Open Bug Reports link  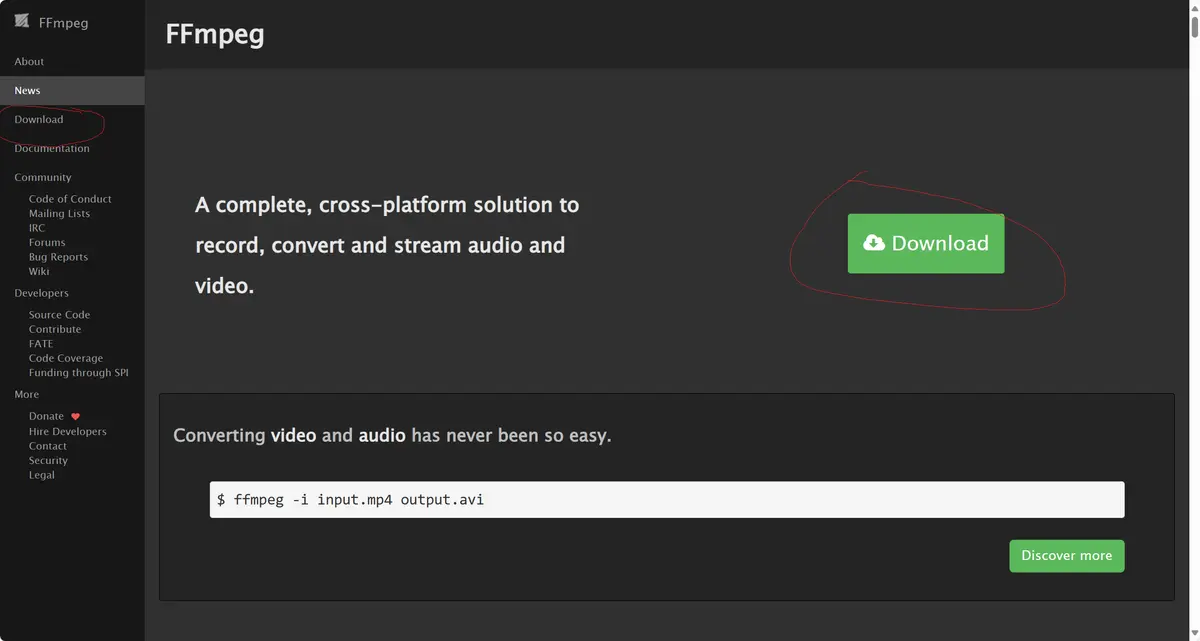[58, 257]
